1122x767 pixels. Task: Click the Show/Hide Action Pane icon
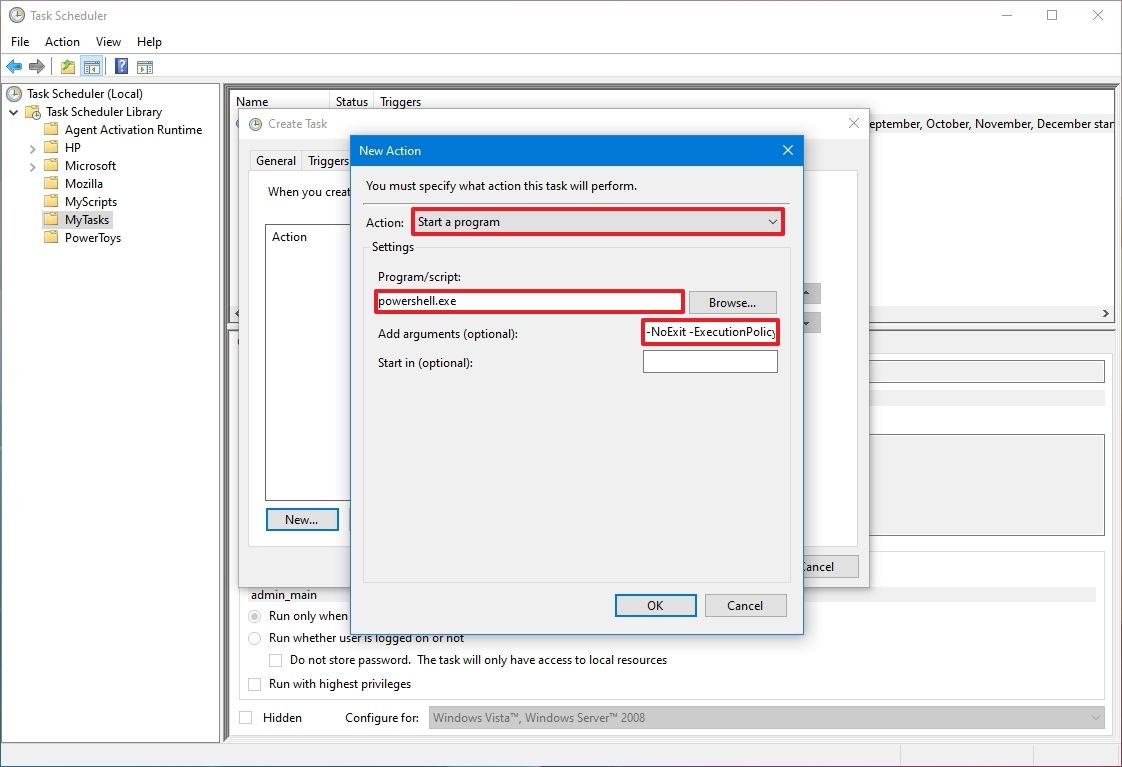click(146, 66)
